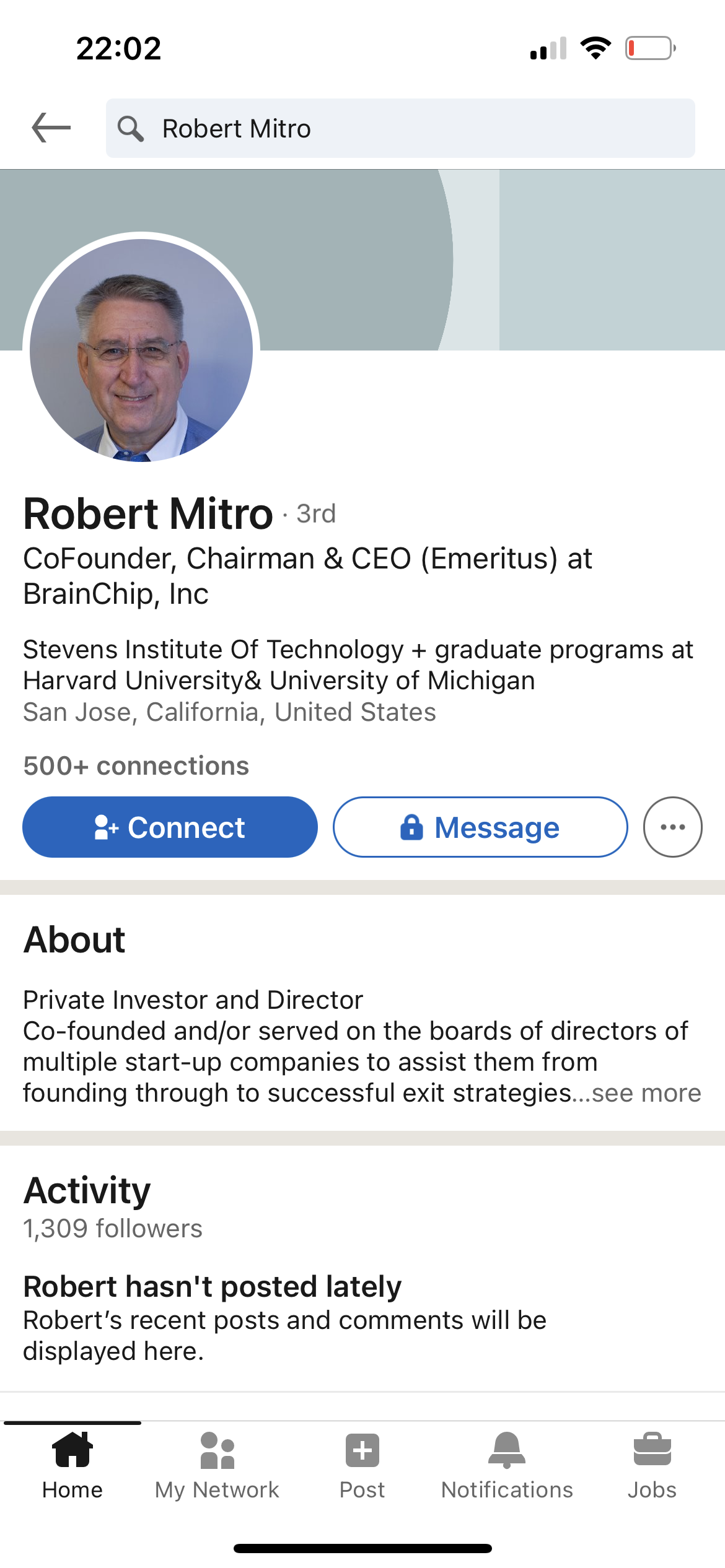The width and height of the screenshot is (725, 1568).
Task: Tap the 500+ connections link
Action: [x=136, y=766]
